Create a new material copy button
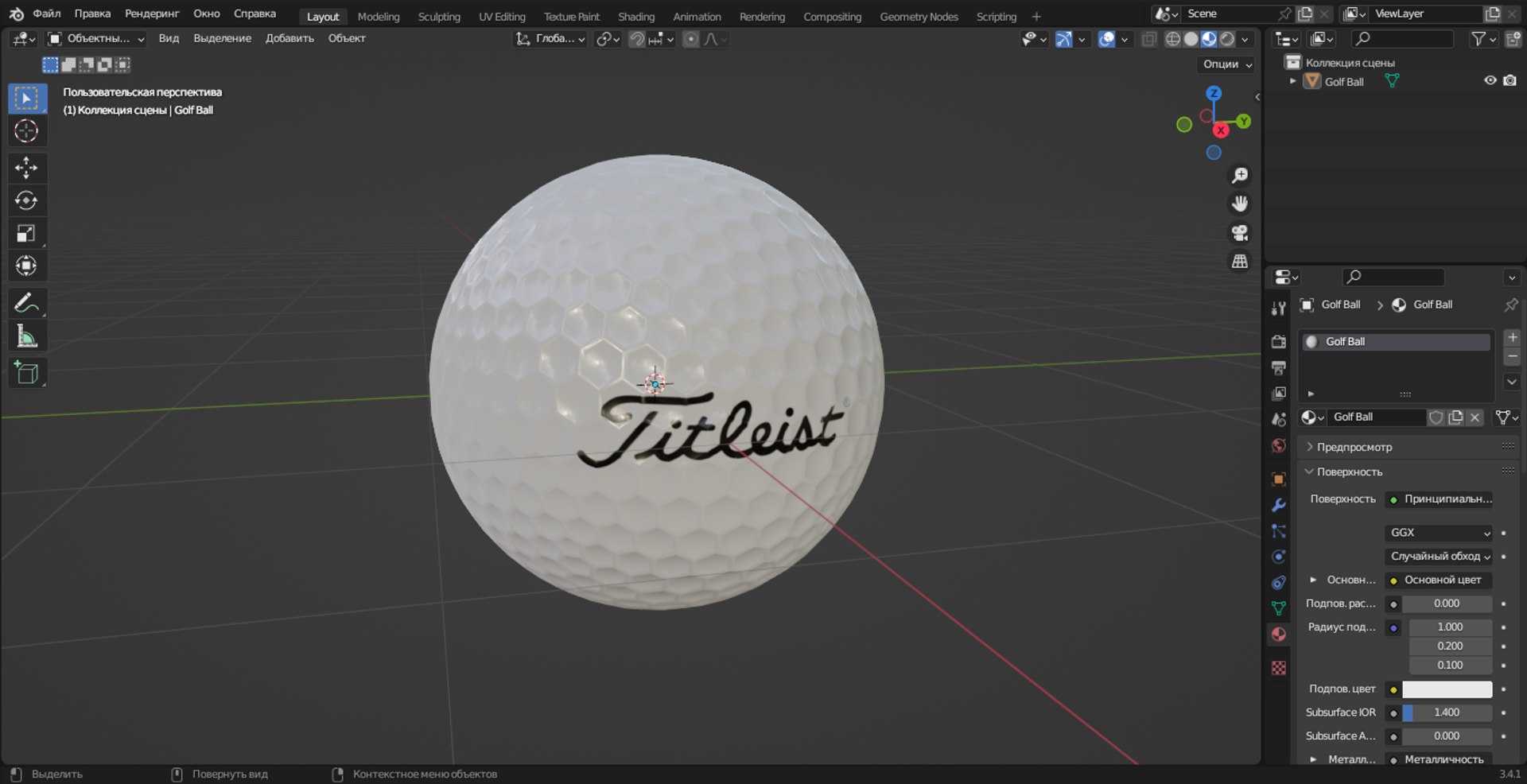Screen dimensions: 1527x784 (x=1455, y=417)
